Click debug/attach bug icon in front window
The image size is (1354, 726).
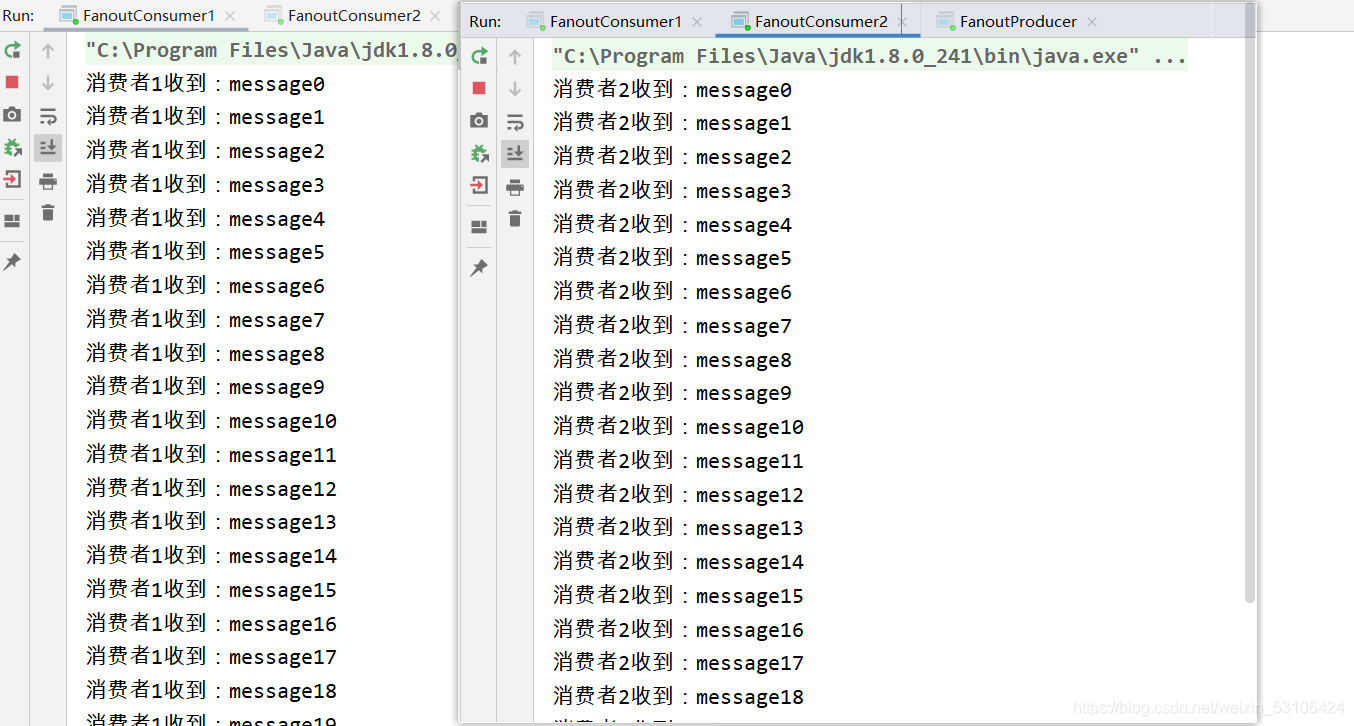coord(479,154)
